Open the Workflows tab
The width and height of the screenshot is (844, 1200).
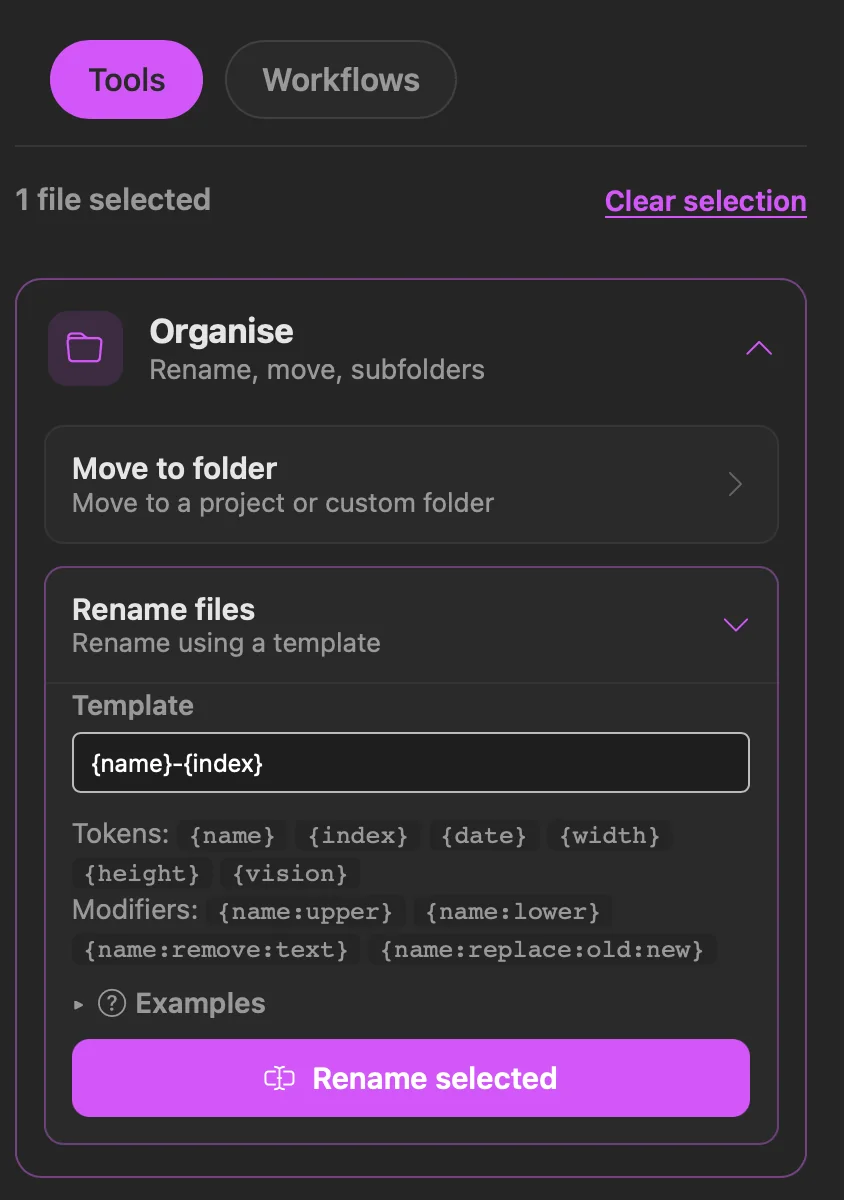tap(341, 80)
